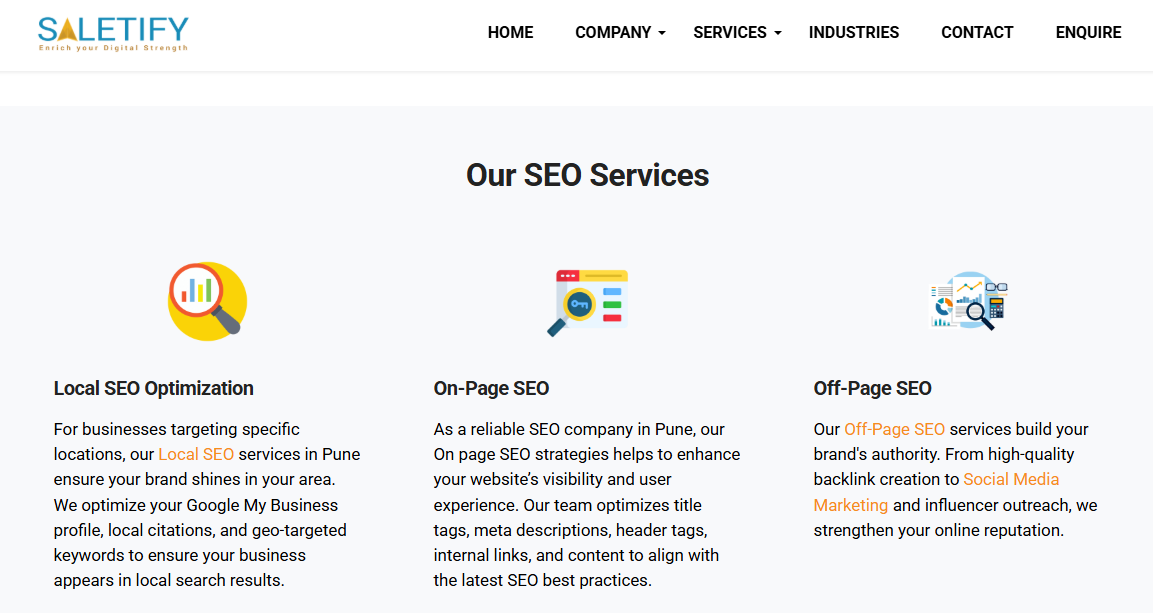Click the On-Page SEO heading
Screen dimensions: 1153x613
tap(491, 388)
